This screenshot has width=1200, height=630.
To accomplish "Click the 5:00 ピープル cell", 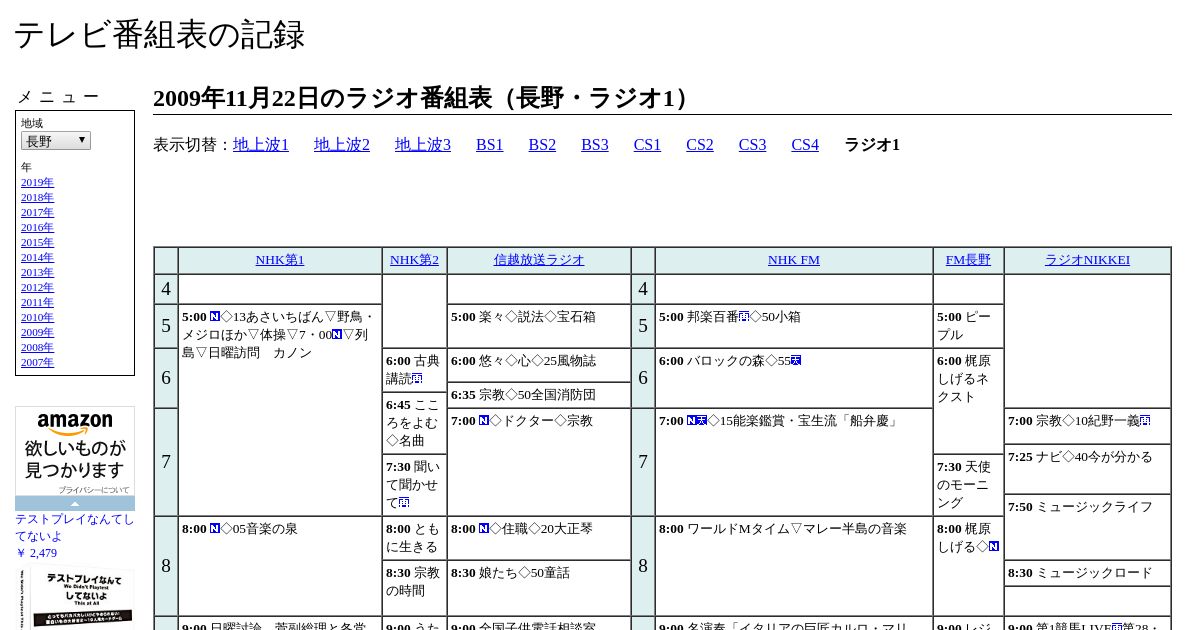I will point(968,326).
